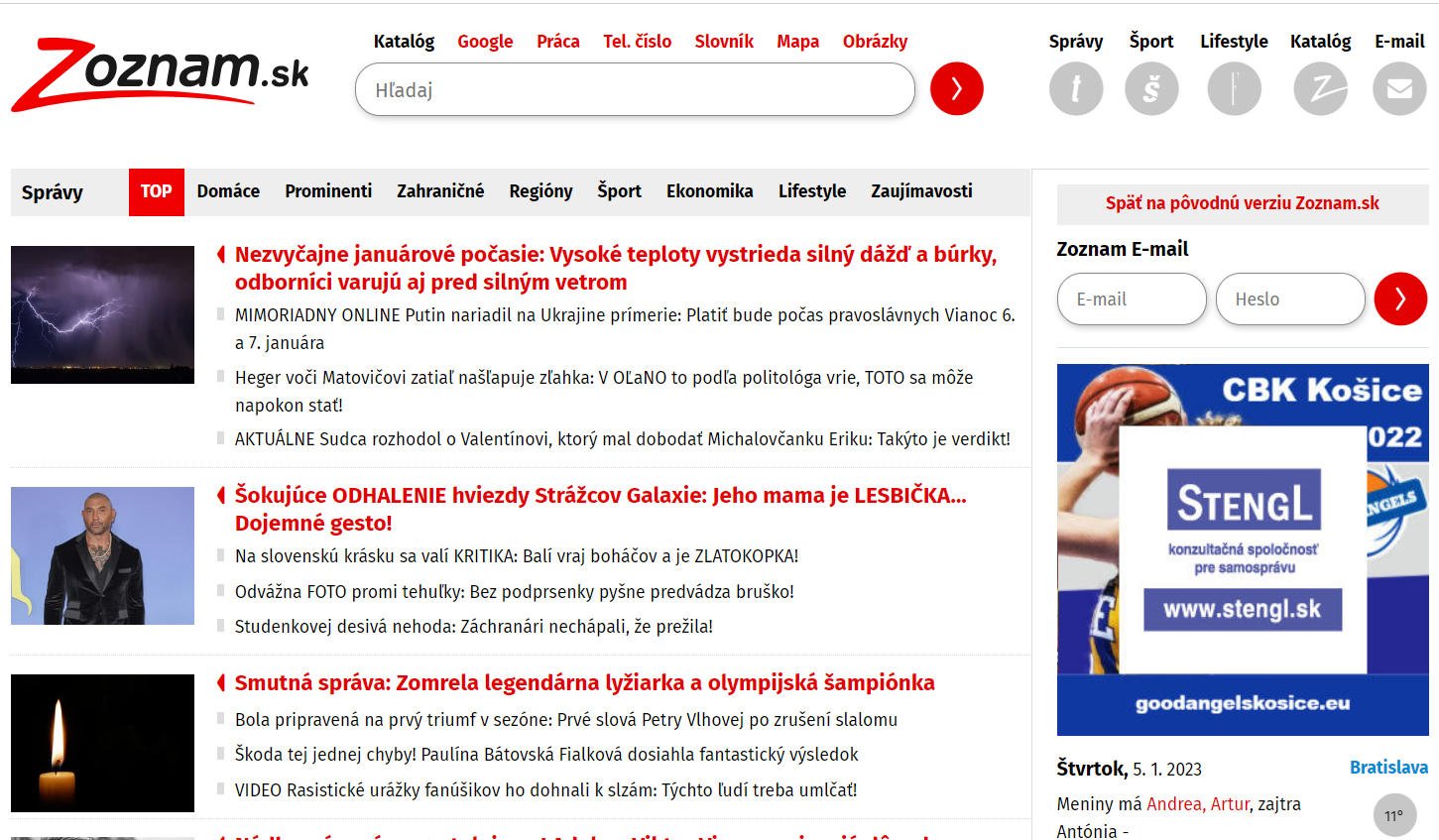Select the TOP news tab
1439x840 pixels.
pos(156,191)
